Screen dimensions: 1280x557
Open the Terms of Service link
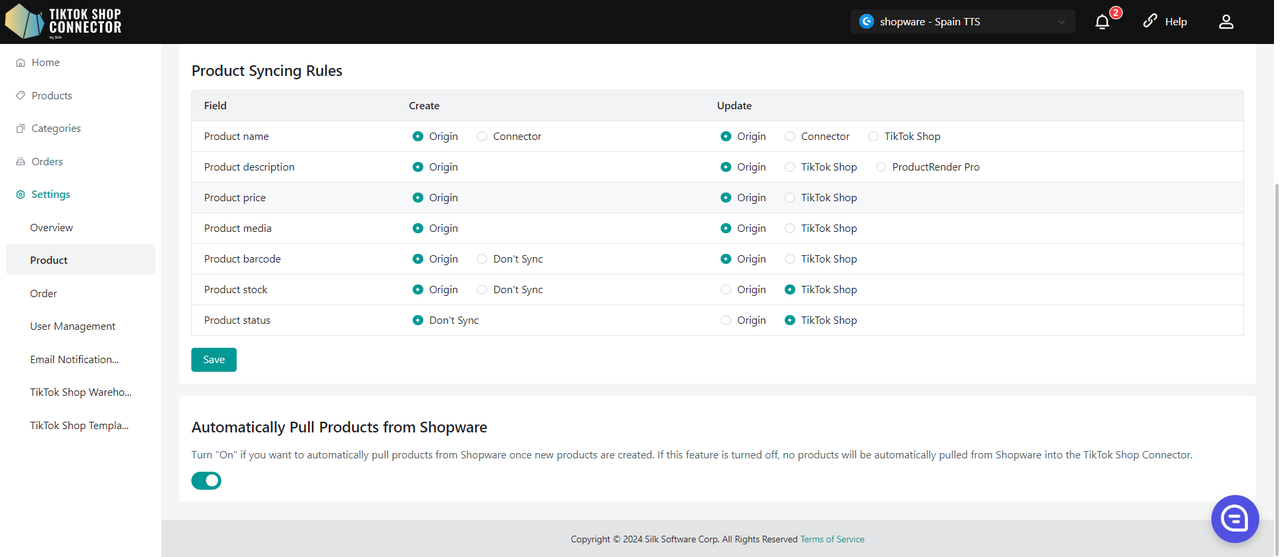pyautogui.click(x=832, y=540)
